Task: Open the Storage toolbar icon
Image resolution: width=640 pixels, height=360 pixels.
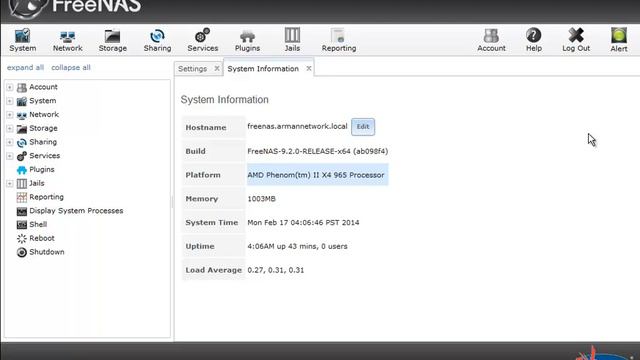Action: pyautogui.click(x=112, y=40)
